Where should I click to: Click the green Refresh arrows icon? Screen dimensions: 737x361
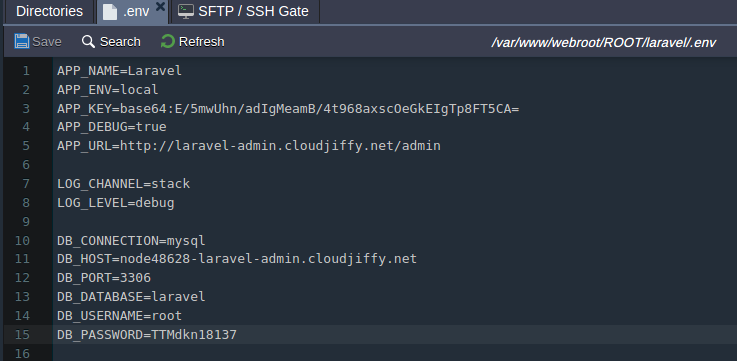[x=167, y=41]
